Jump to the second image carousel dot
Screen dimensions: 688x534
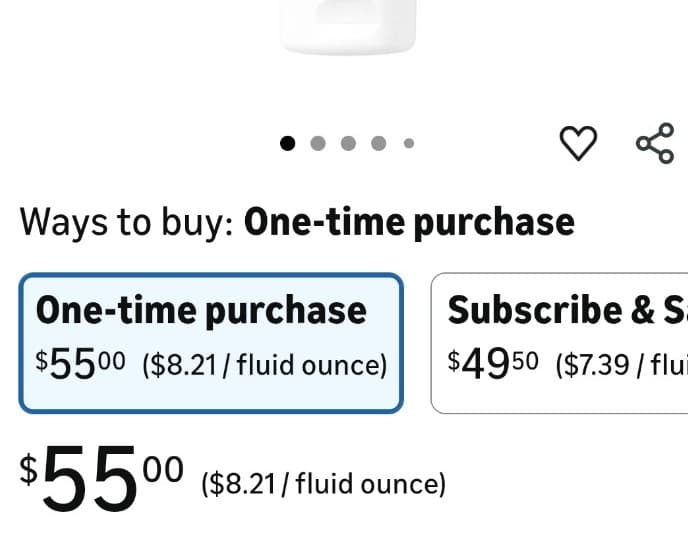coord(318,143)
